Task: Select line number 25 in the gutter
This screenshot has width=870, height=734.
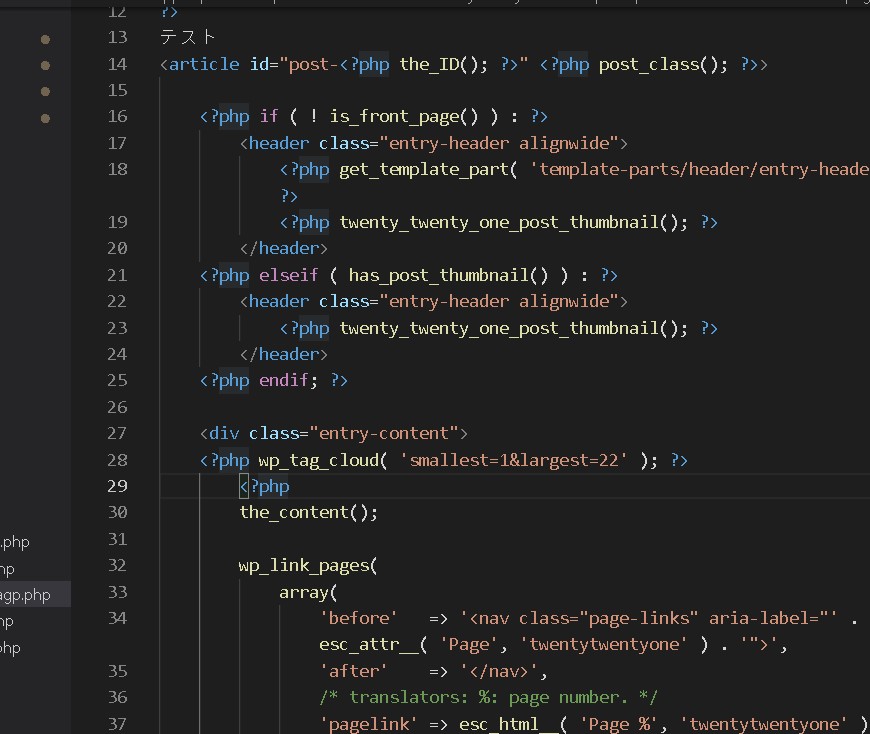Action: 116,380
